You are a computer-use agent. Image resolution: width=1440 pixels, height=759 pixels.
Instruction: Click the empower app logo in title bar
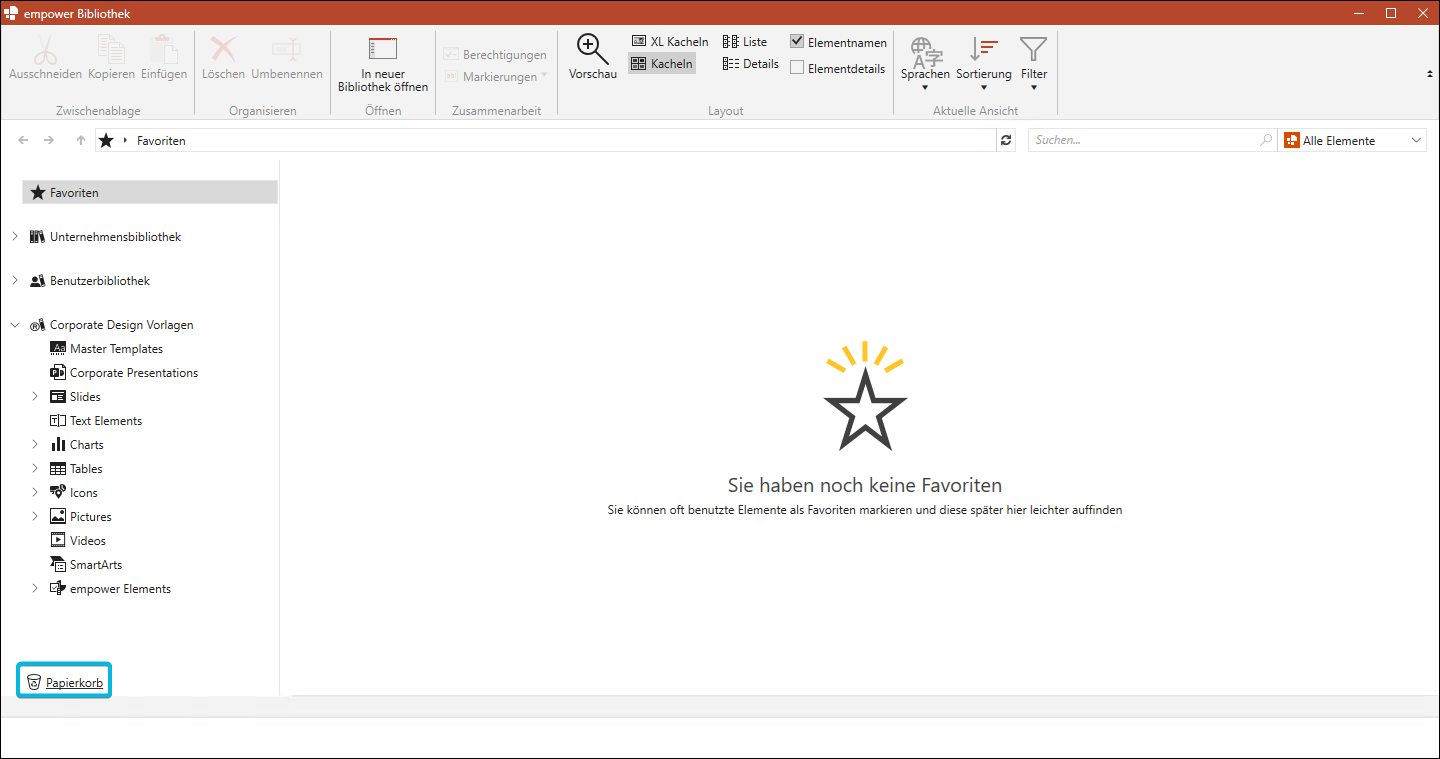coord(12,13)
